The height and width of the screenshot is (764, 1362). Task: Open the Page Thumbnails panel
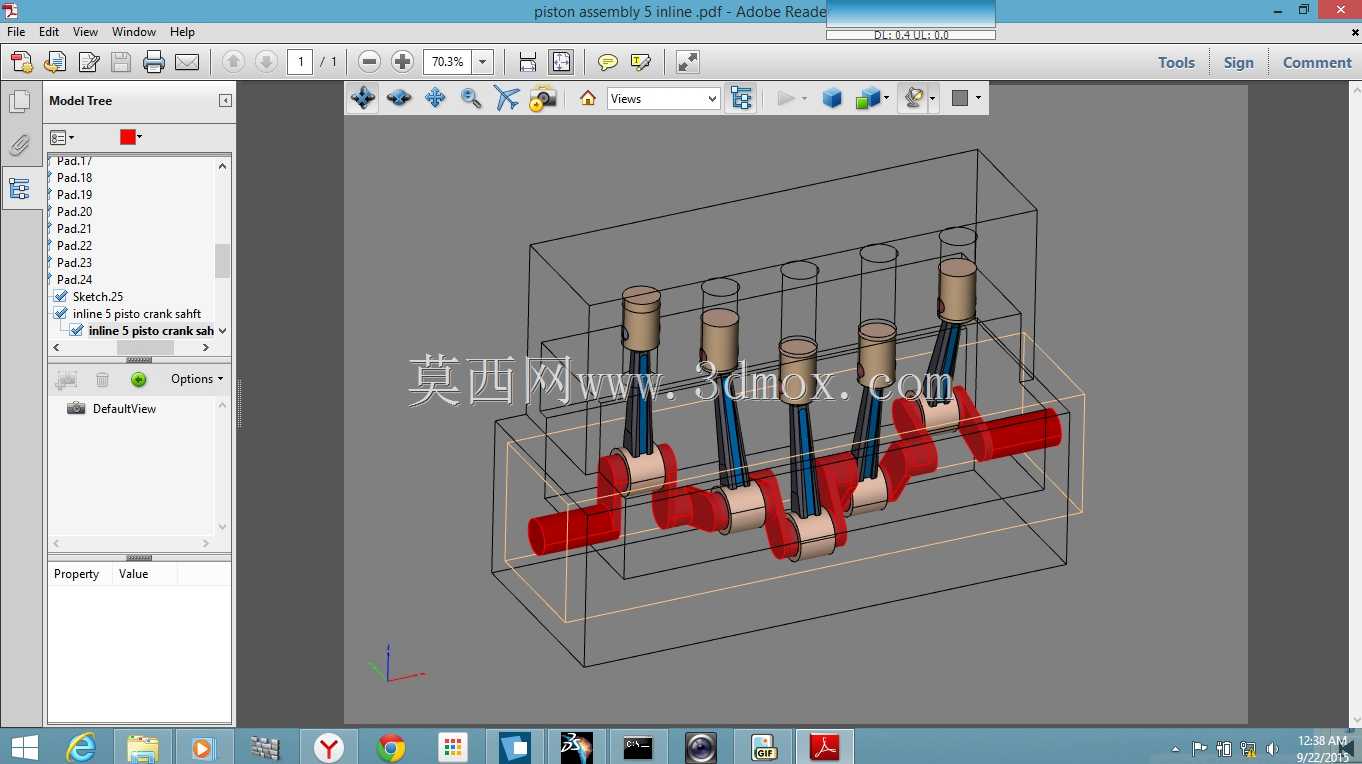tap(20, 102)
